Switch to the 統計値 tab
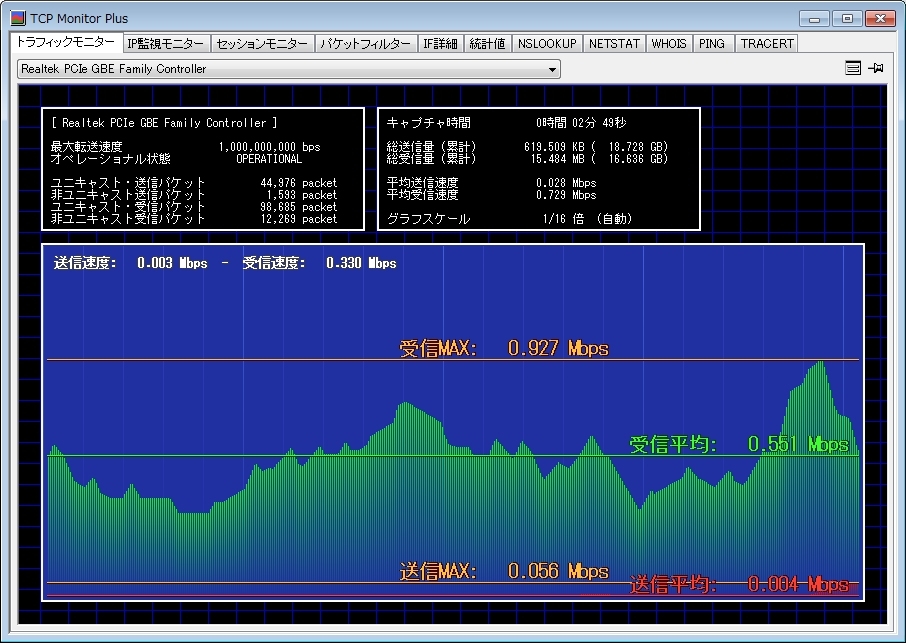Image resolution: width=906 pixels, height=643 pixels. [x=487, y=44]
